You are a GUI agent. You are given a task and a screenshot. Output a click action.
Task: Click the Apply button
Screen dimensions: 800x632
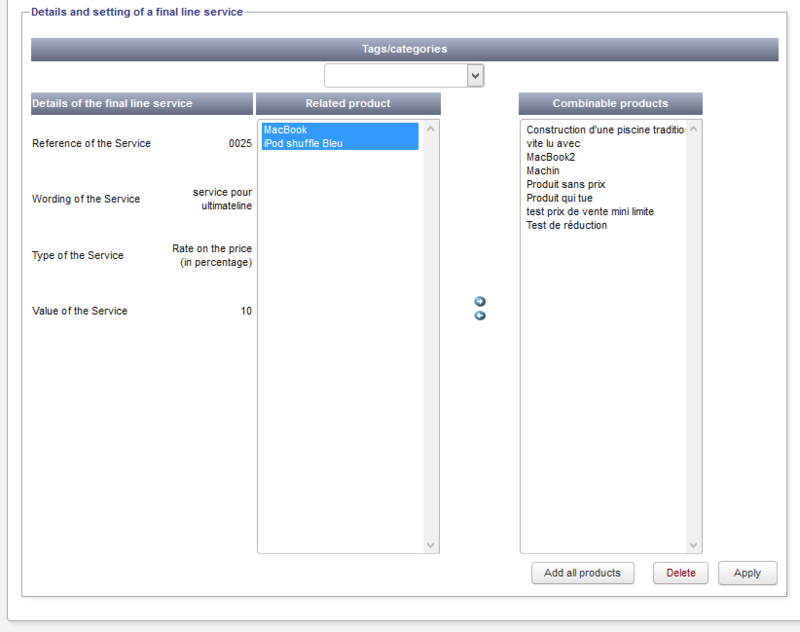coord(747,573)
